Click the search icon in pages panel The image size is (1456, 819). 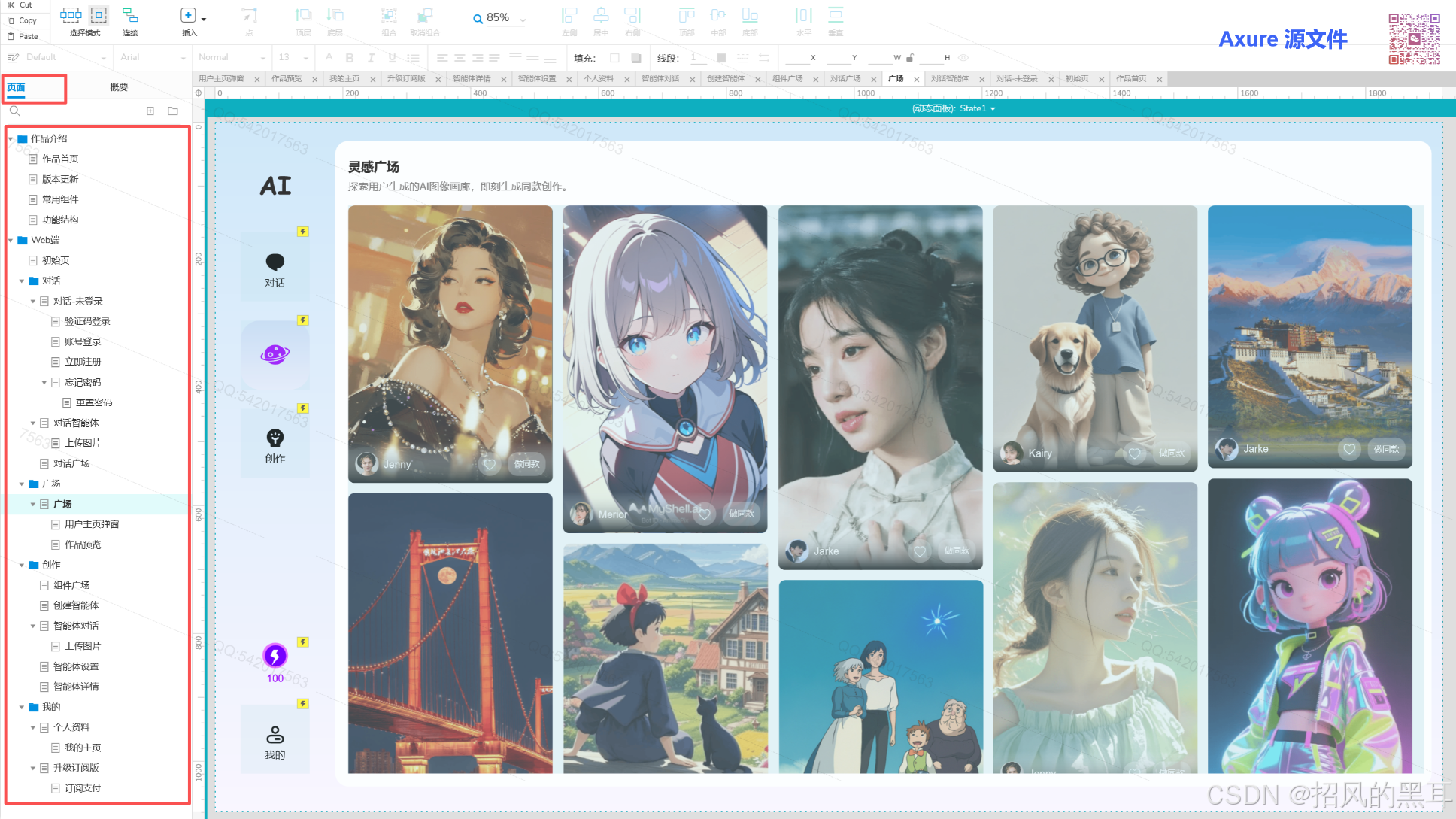click(x=14, y=111)
